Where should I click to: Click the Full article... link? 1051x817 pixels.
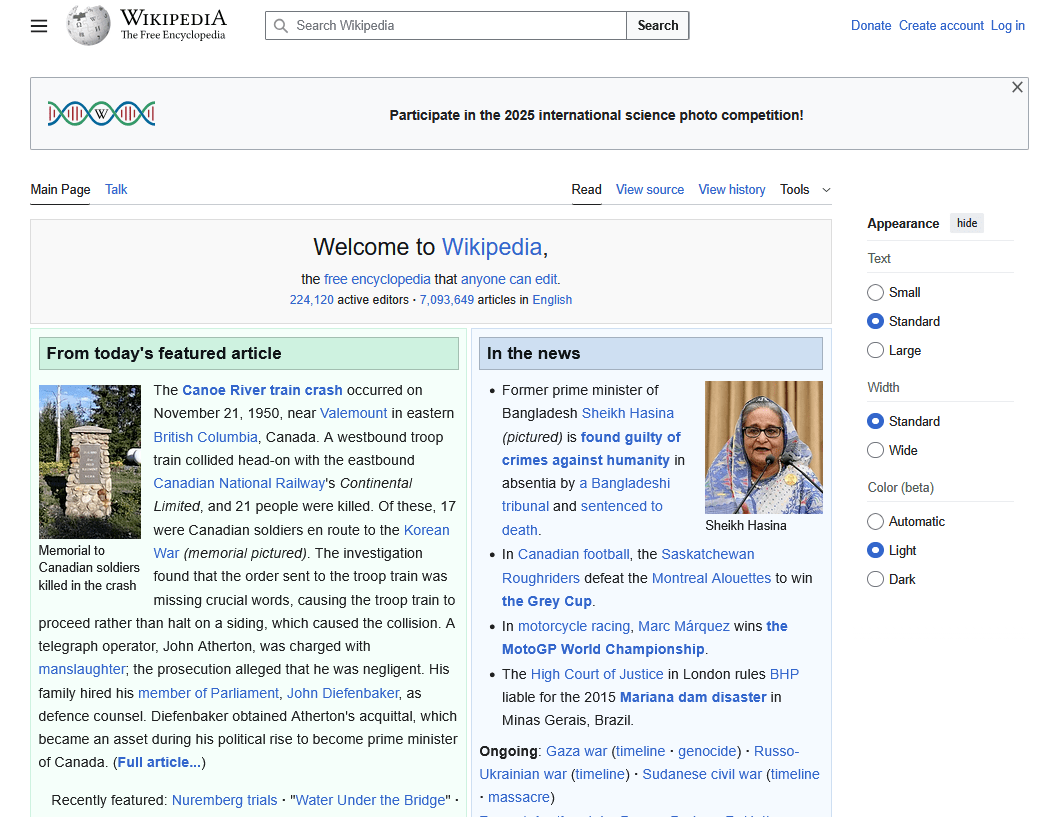click(x=160, y=762)
